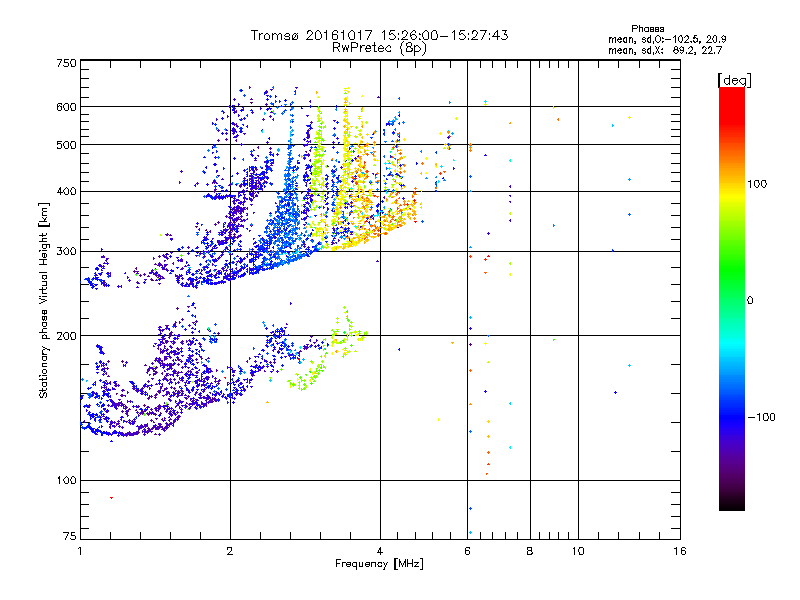Click the y-axis tick label "400"
Screen dimensions: 800x600
coord(66,192)
